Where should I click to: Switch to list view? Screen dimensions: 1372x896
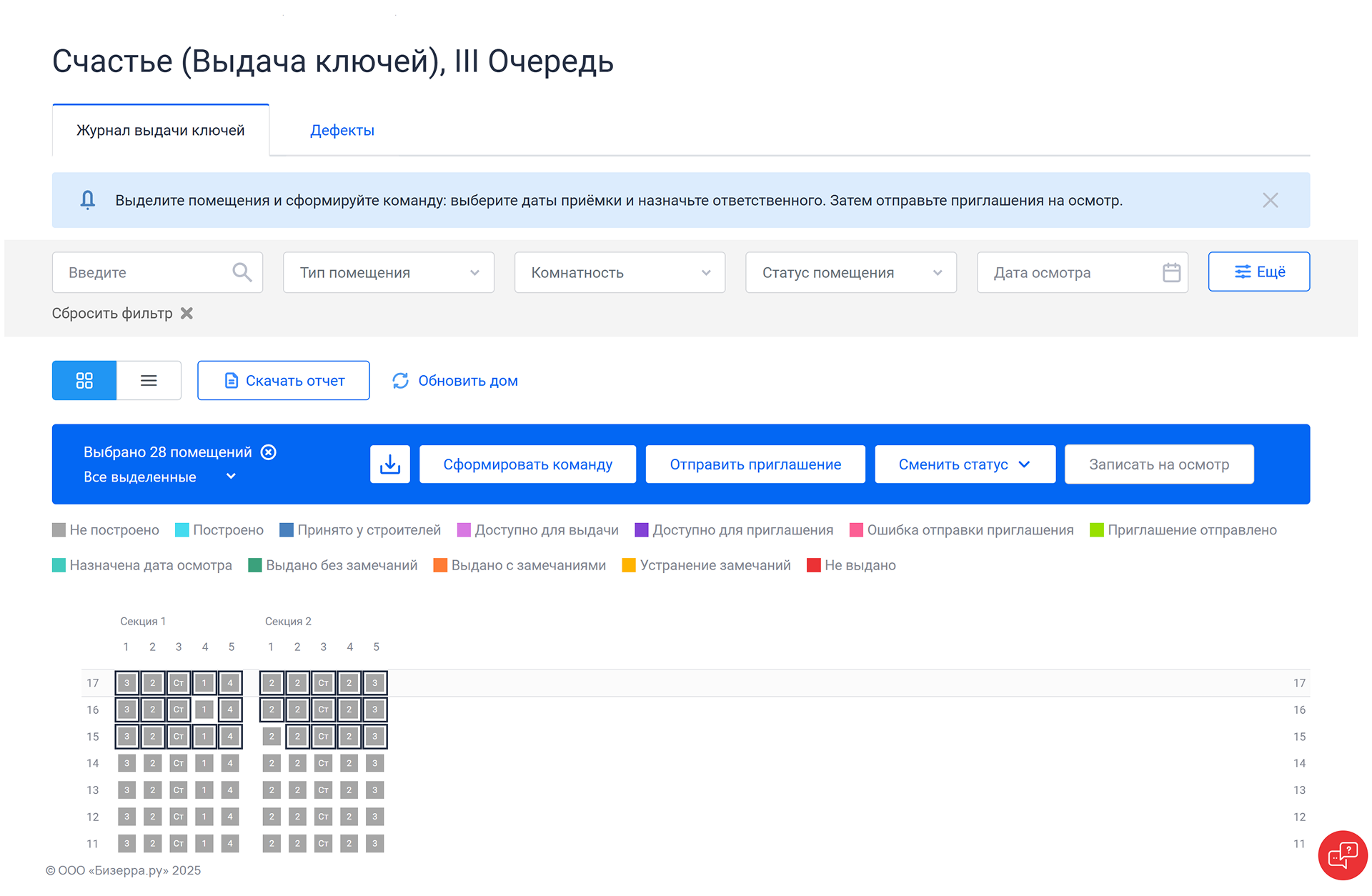coord(149,380)
